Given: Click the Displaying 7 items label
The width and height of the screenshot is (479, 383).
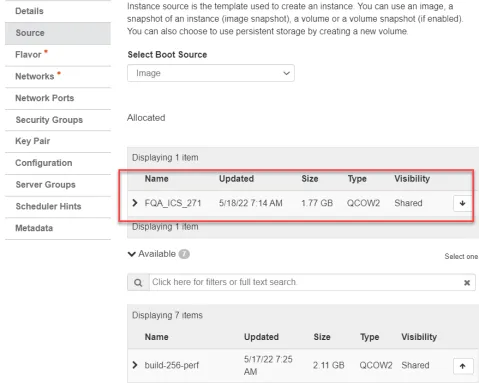Looking at the screenshot, I should point(167,315).
